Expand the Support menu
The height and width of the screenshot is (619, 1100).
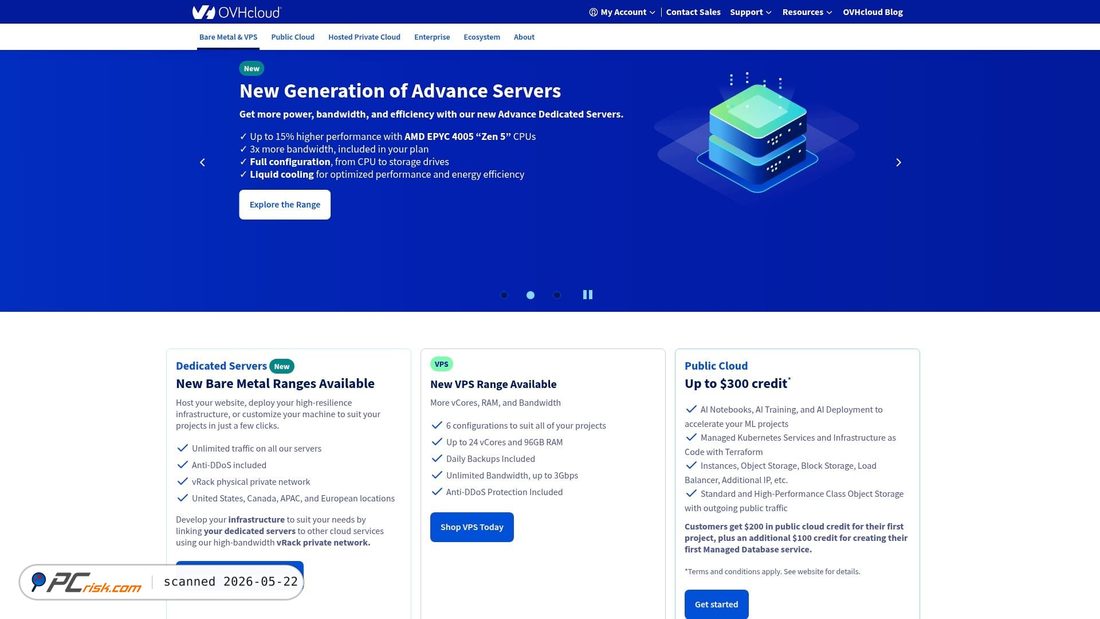click(750, 12)
